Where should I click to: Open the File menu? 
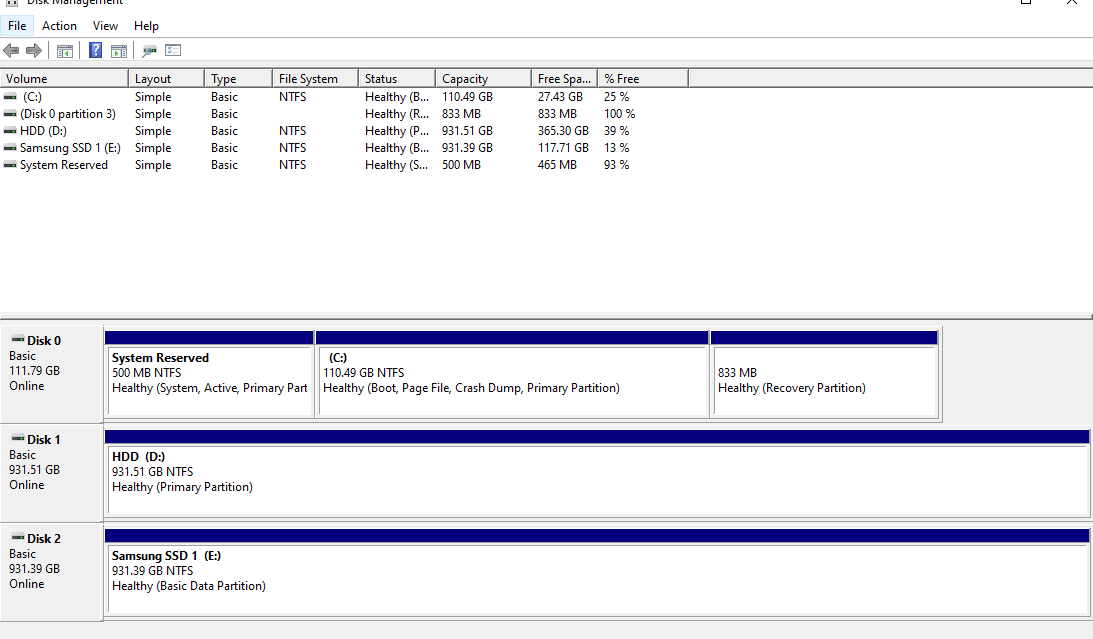pyautogui.click(x=17, y=25)
